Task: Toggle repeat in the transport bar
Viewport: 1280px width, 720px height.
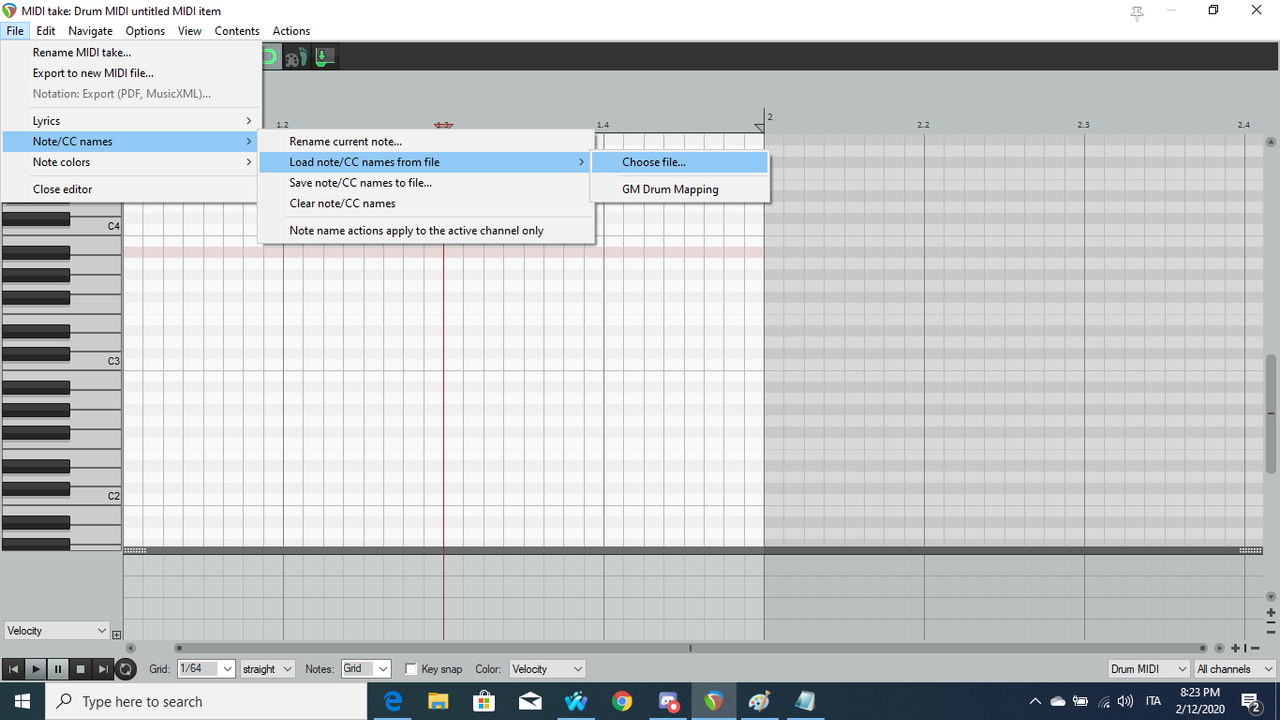Action: point(125,668)
